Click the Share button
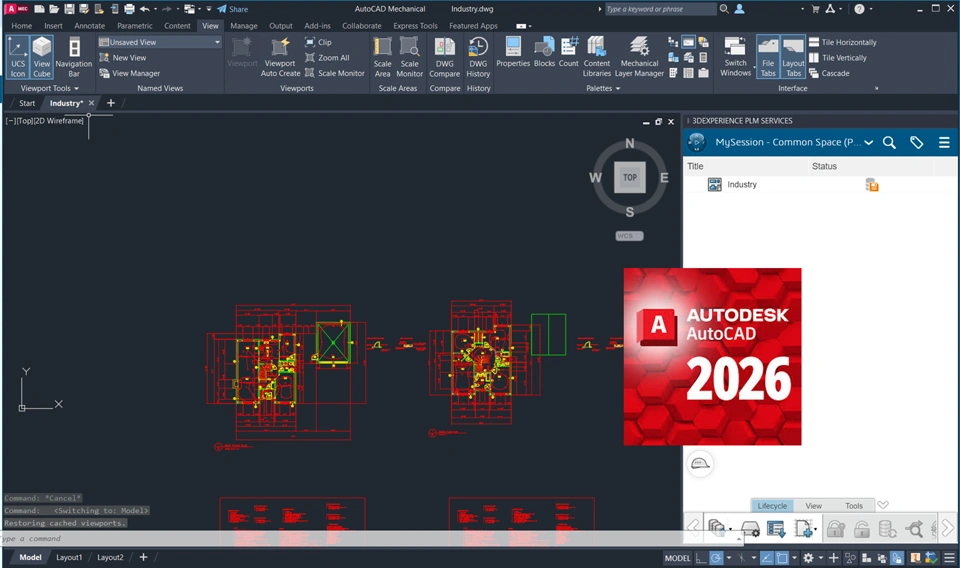This screenshot has height=568, width=960. tap(233, 9)
